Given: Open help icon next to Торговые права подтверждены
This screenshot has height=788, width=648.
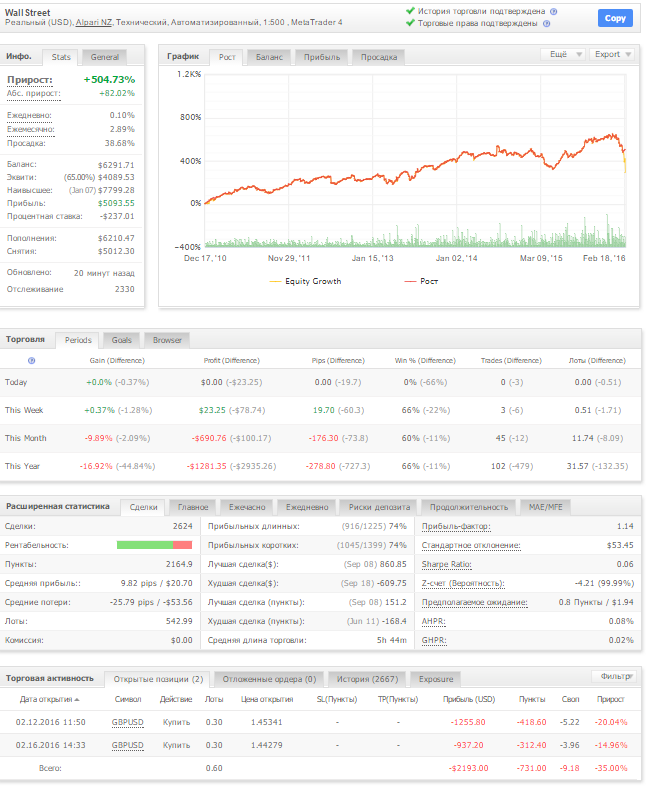Looking at the screenshot, I should click(546, 24).
